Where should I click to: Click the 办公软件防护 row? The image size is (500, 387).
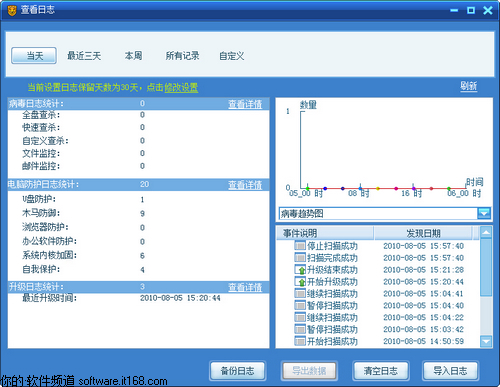pyautogui.click(x=138, y=241)
